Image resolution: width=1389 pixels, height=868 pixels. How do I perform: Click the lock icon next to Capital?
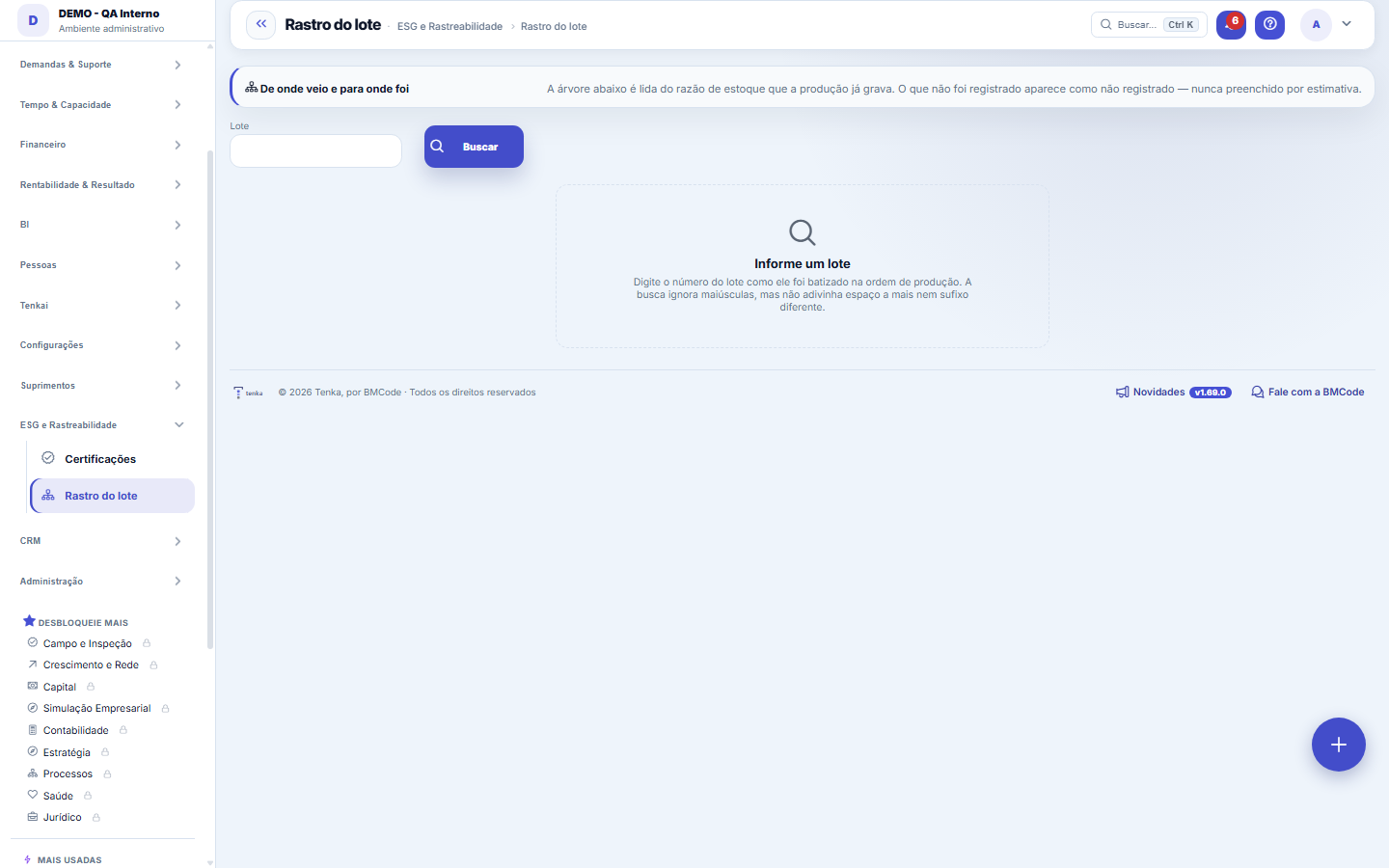(91, 687)
